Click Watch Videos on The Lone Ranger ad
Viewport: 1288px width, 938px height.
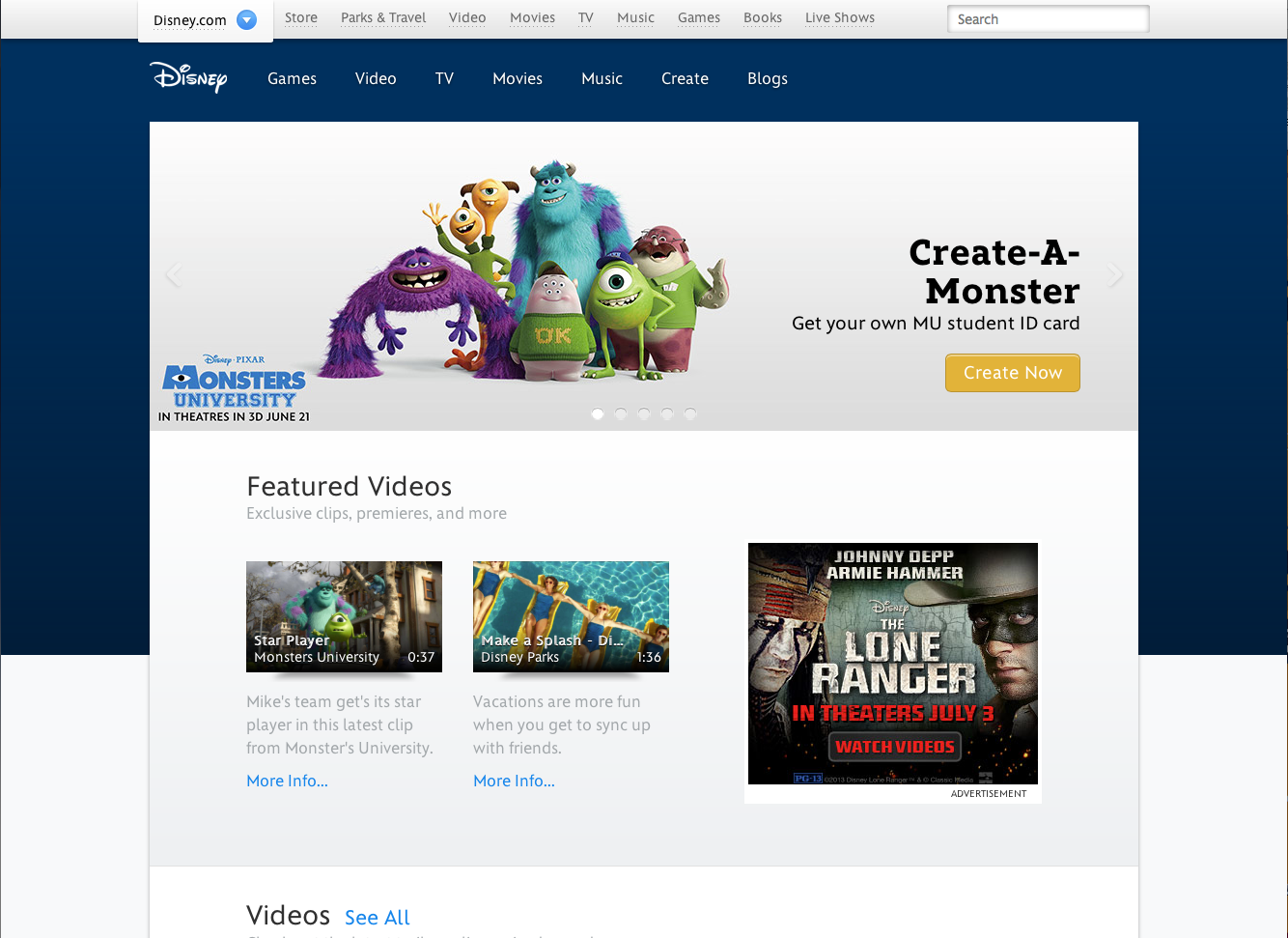pos(894,746)
